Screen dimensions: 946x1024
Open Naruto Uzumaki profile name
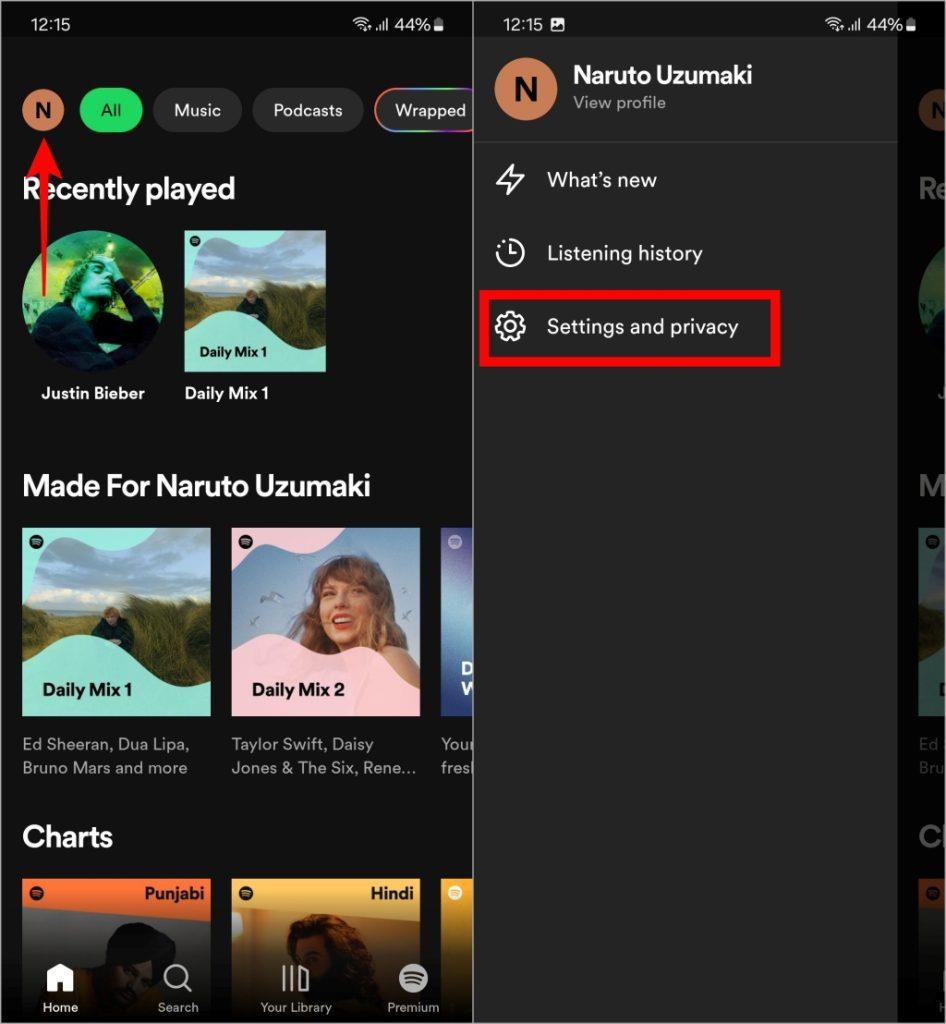[663, 75]
